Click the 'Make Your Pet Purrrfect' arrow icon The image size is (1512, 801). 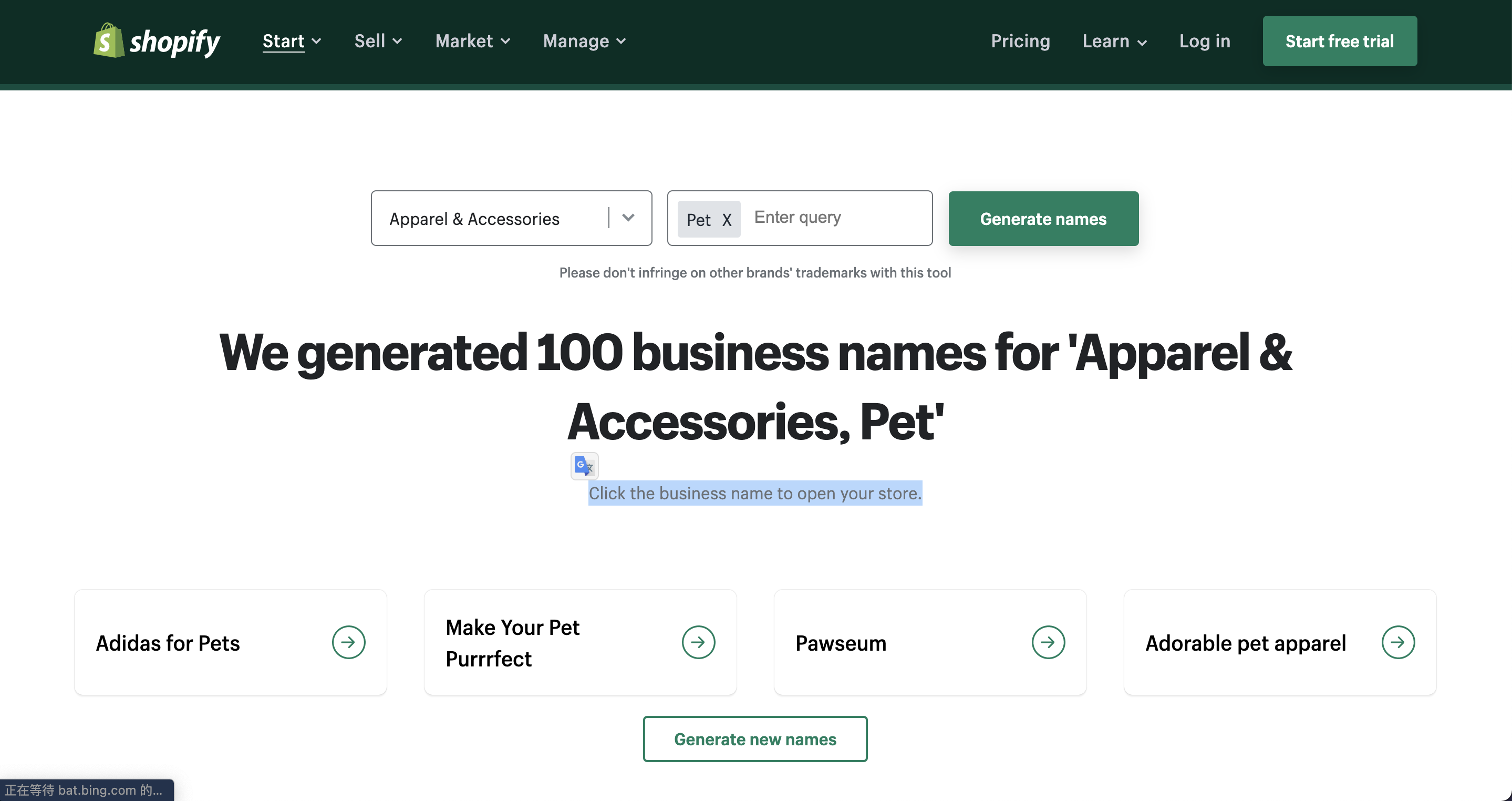[698, 642]
